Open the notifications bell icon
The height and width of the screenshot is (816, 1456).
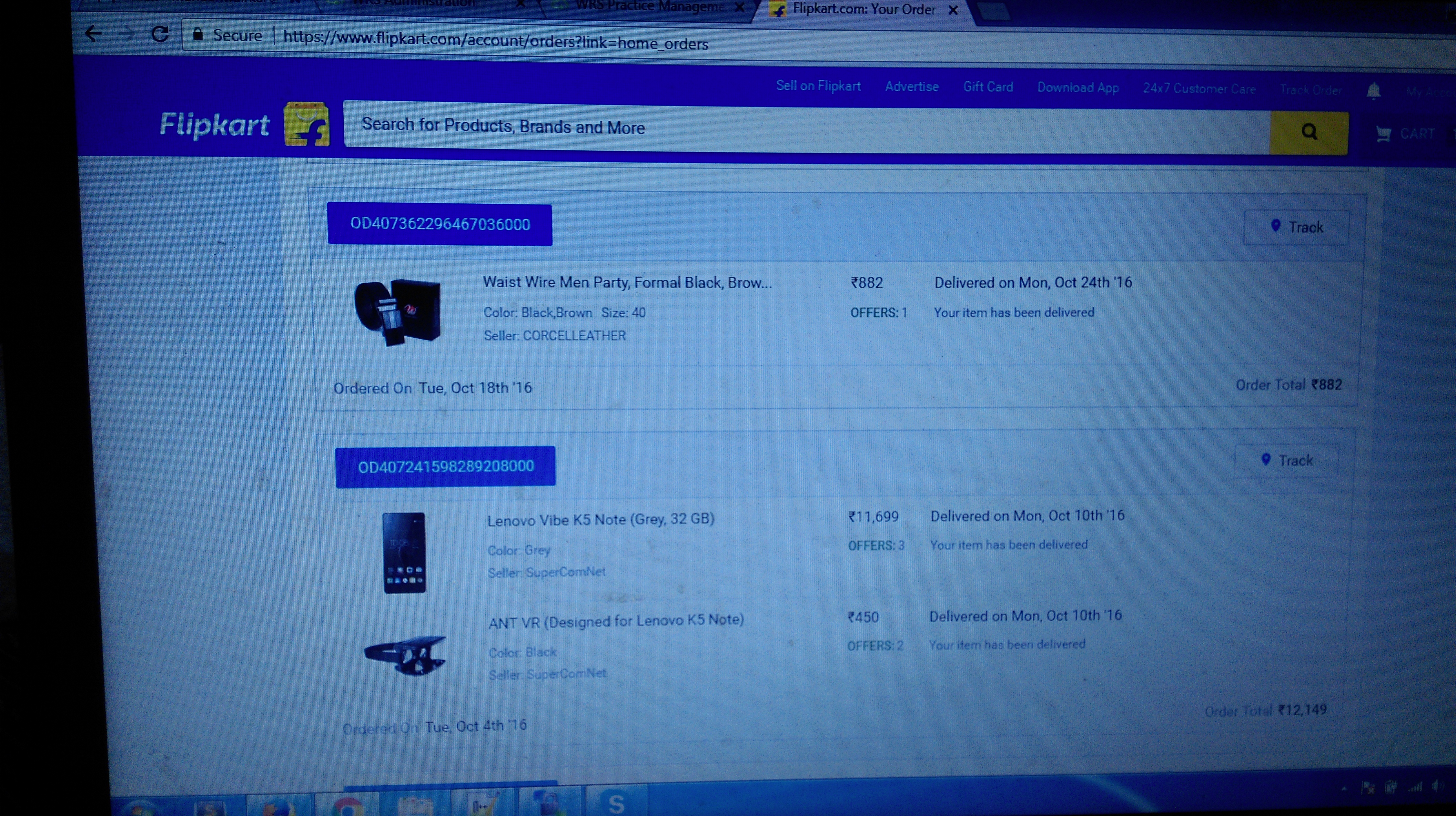[1374, 90]
